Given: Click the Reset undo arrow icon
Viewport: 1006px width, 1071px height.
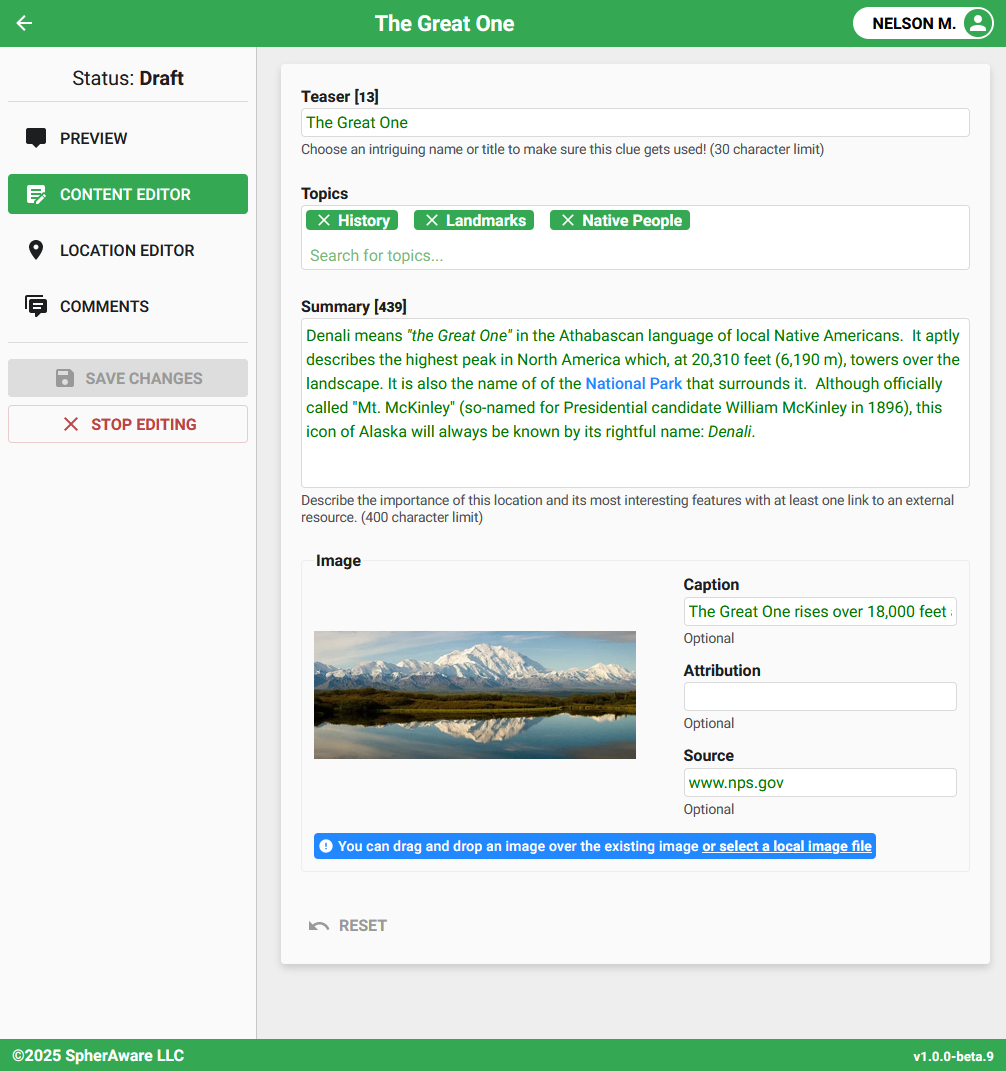Looking at the screenshot, I should point(319,925).
